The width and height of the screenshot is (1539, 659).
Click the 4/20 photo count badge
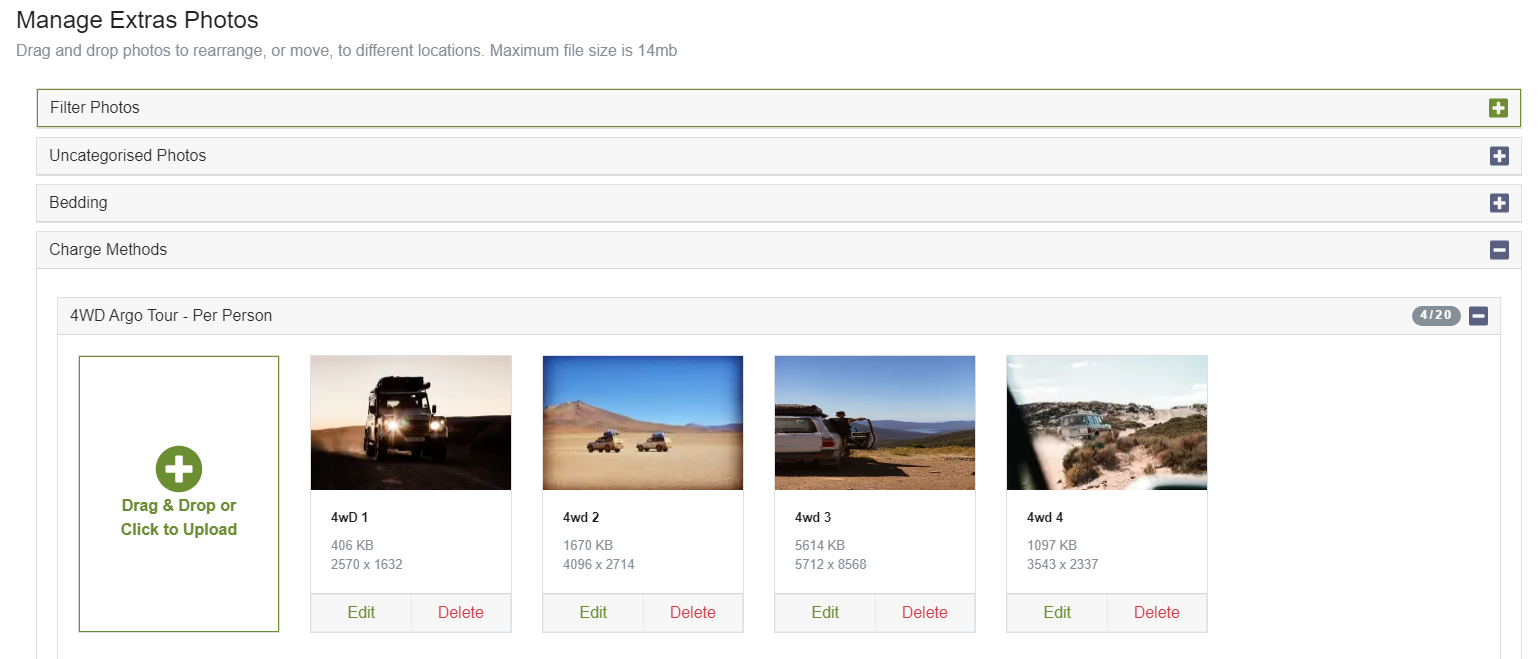(x=1436, y=316)
